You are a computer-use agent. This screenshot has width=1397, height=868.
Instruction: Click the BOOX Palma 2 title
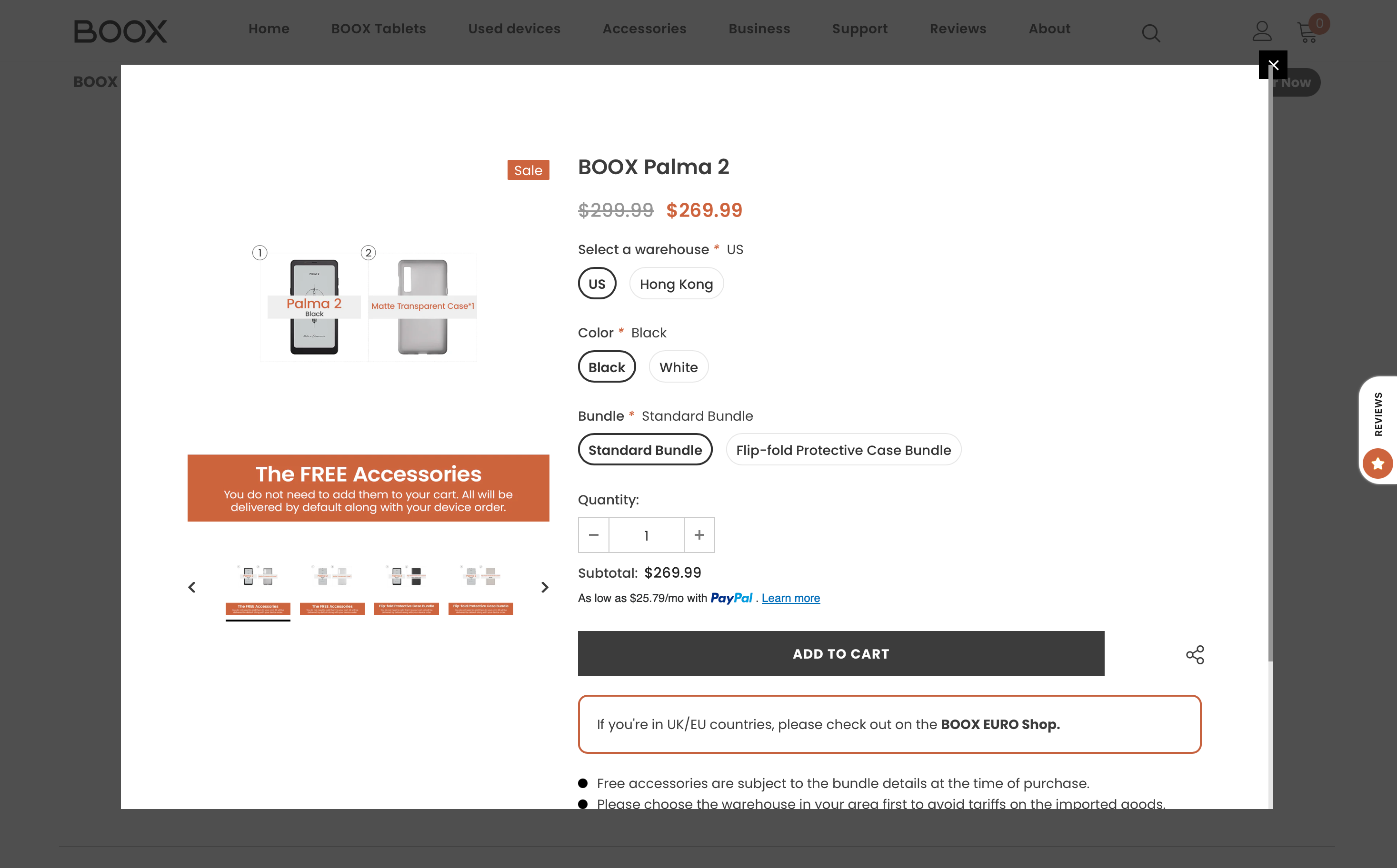coord(653,167)
